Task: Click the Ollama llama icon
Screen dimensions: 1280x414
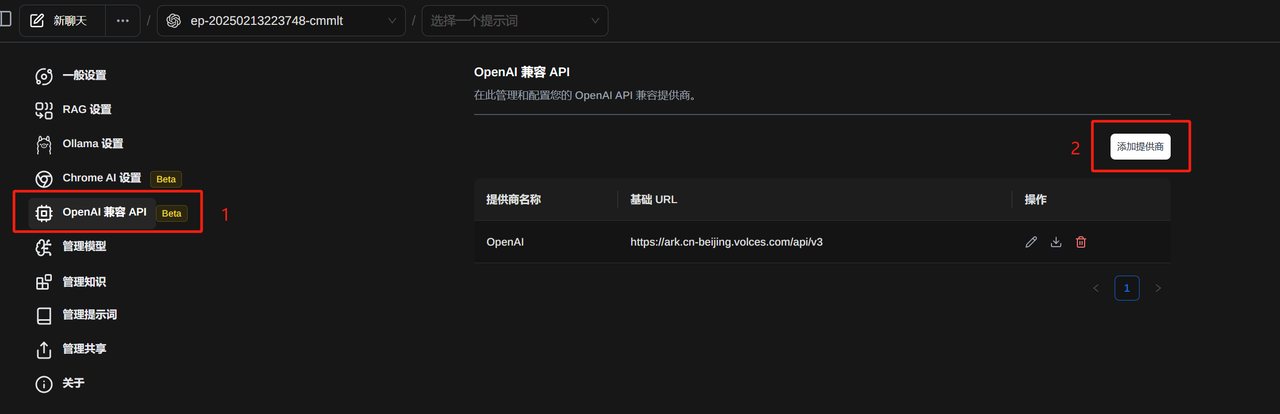Action: click(x=44, y=144)
